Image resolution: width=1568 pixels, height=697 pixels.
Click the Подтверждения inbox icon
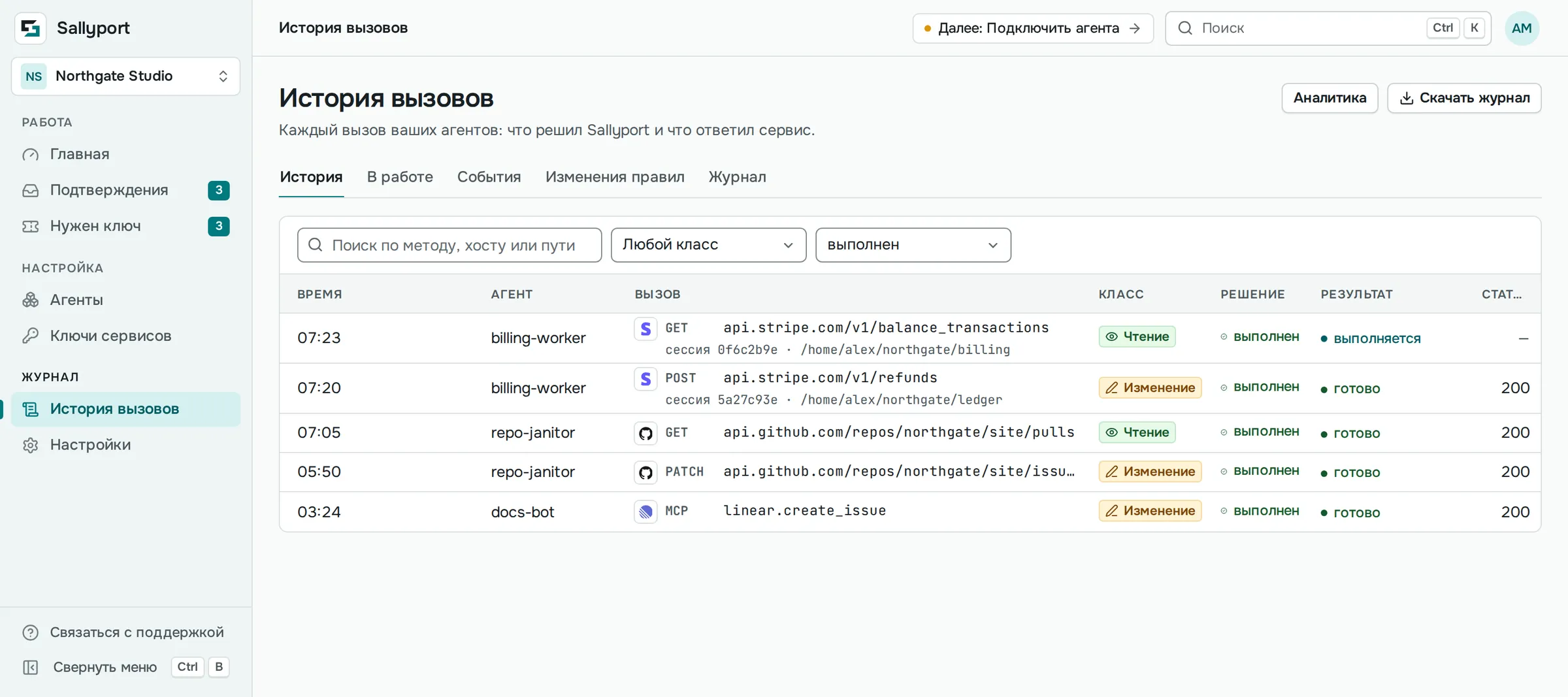[31, 191]
